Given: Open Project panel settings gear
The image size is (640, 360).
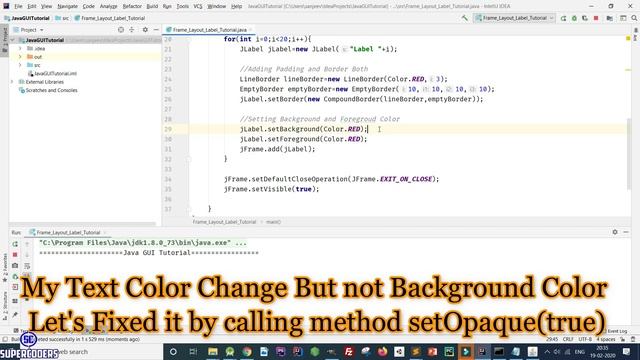Looking at the screenshot, I should (x=145, y=30).
